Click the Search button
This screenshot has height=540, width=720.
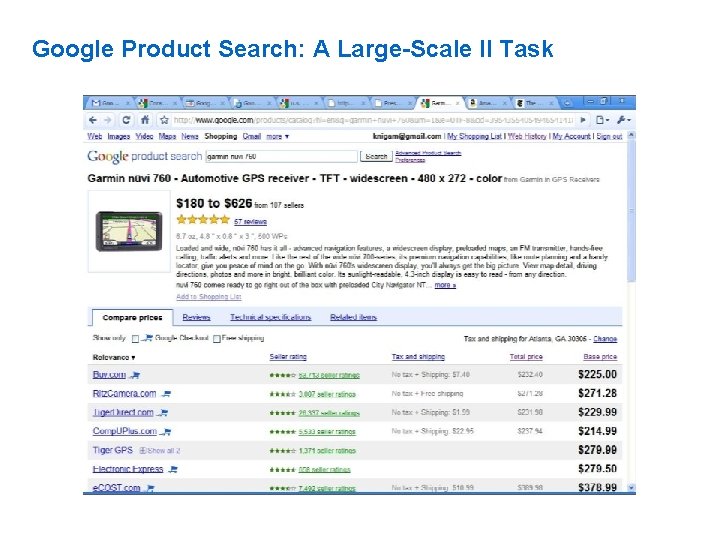(376, 157)
